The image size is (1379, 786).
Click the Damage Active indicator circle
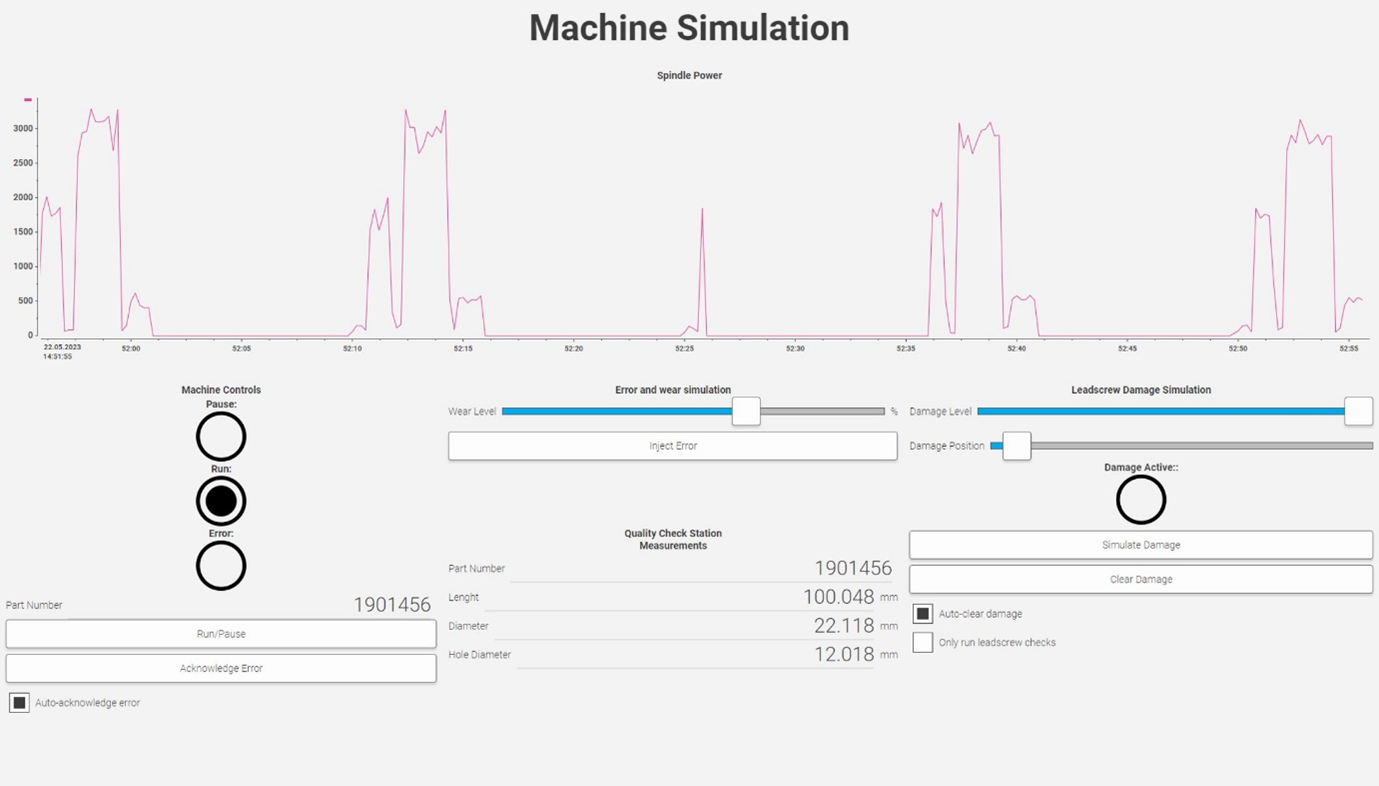pos(1141,499)
